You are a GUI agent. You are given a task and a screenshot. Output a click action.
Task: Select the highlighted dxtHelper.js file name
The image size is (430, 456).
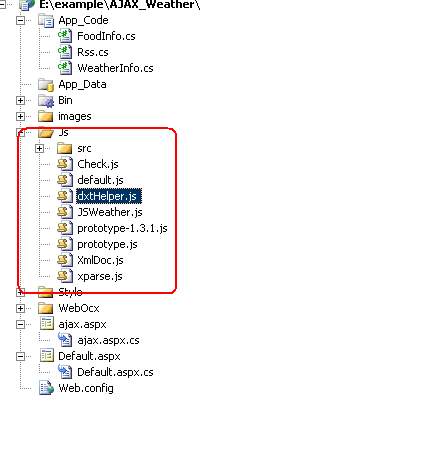[109, 196]
